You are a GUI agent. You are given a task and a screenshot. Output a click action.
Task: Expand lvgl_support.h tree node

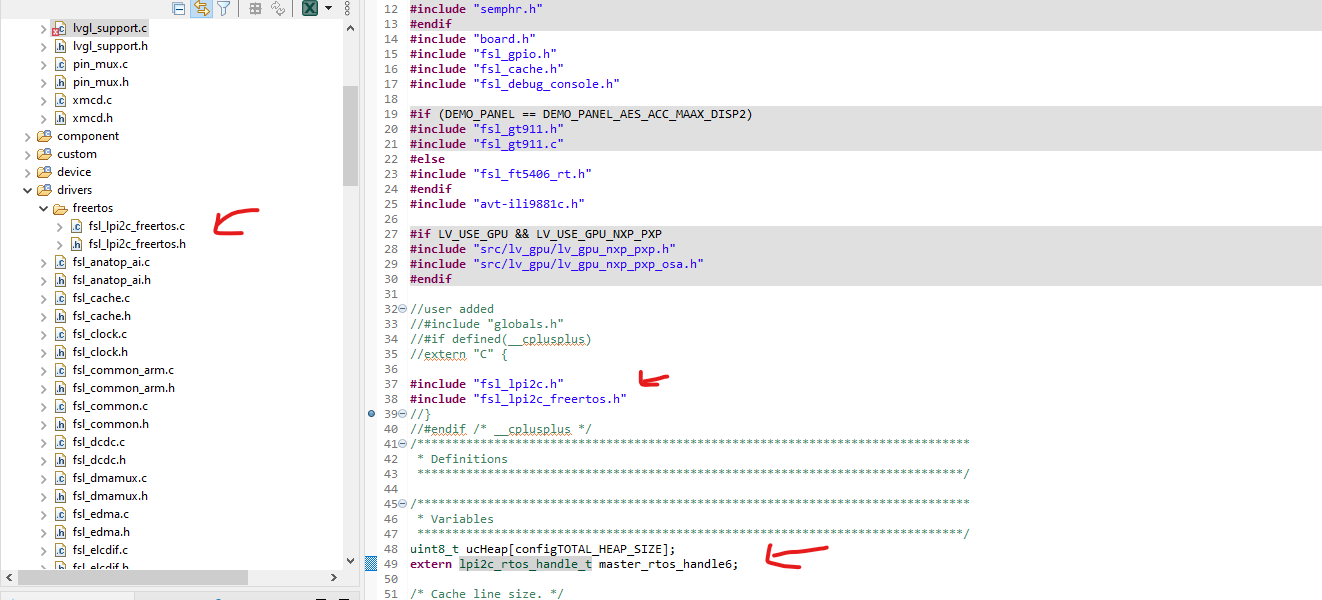(x=43, y=46)
